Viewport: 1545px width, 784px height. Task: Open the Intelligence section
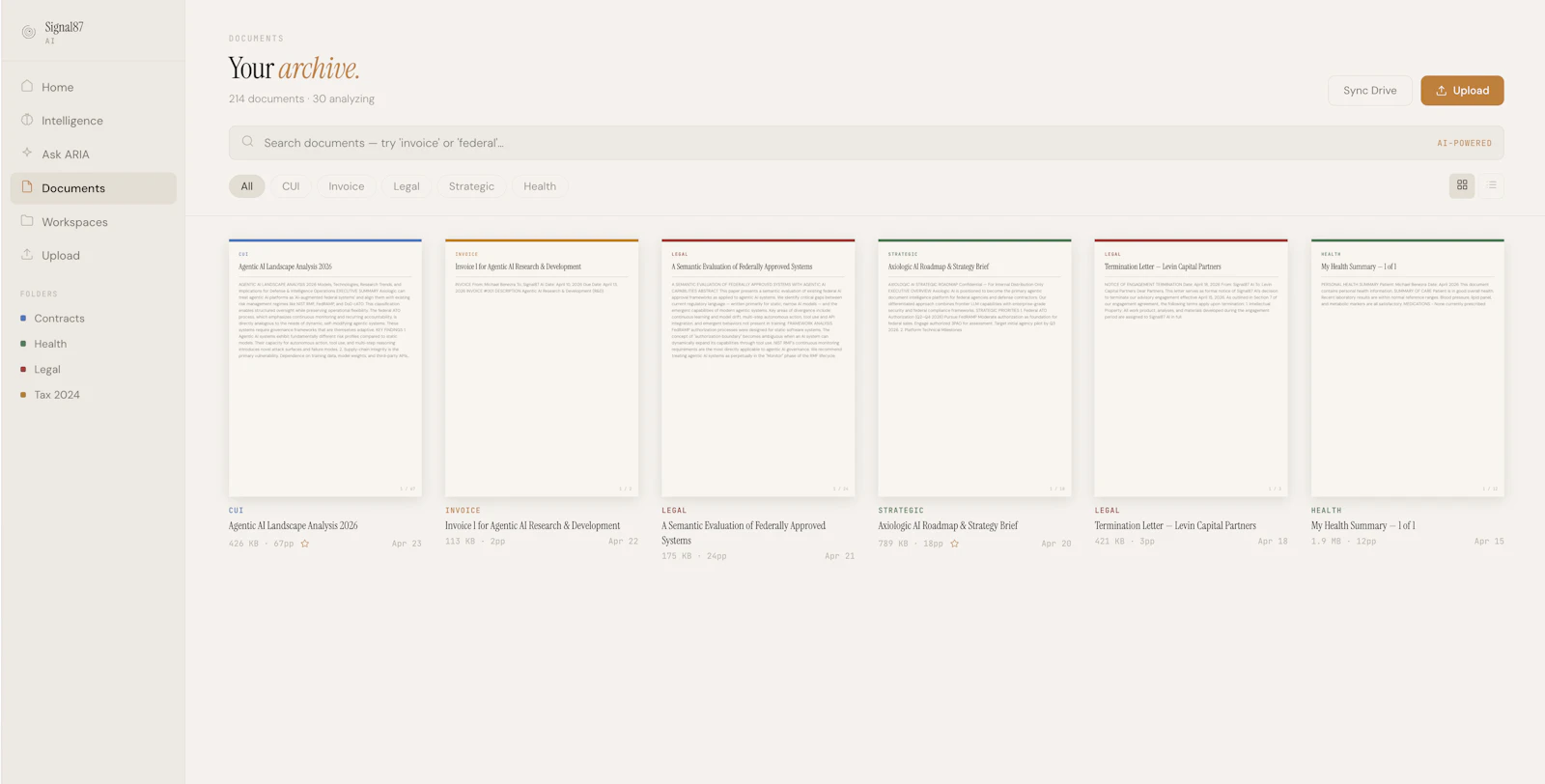click(94, 121)
